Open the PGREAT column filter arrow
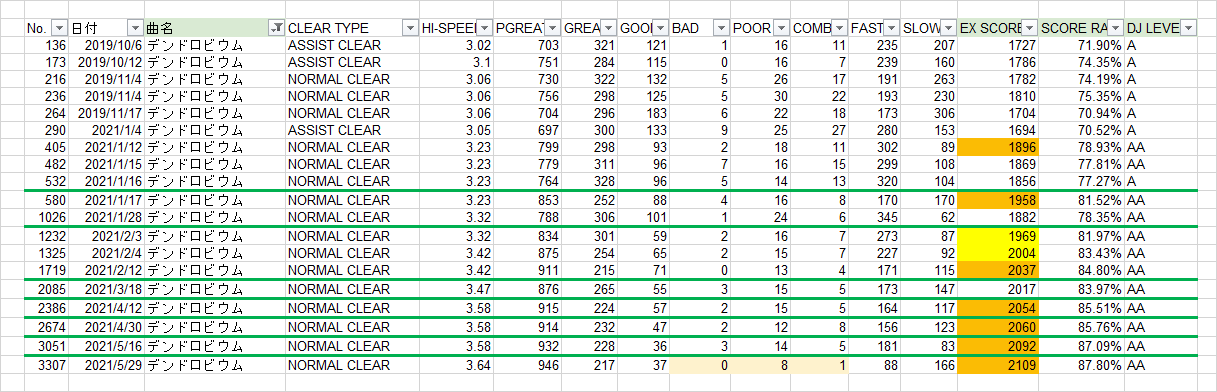The height and width of the screenshot is (392, 1217). [551, 28]
